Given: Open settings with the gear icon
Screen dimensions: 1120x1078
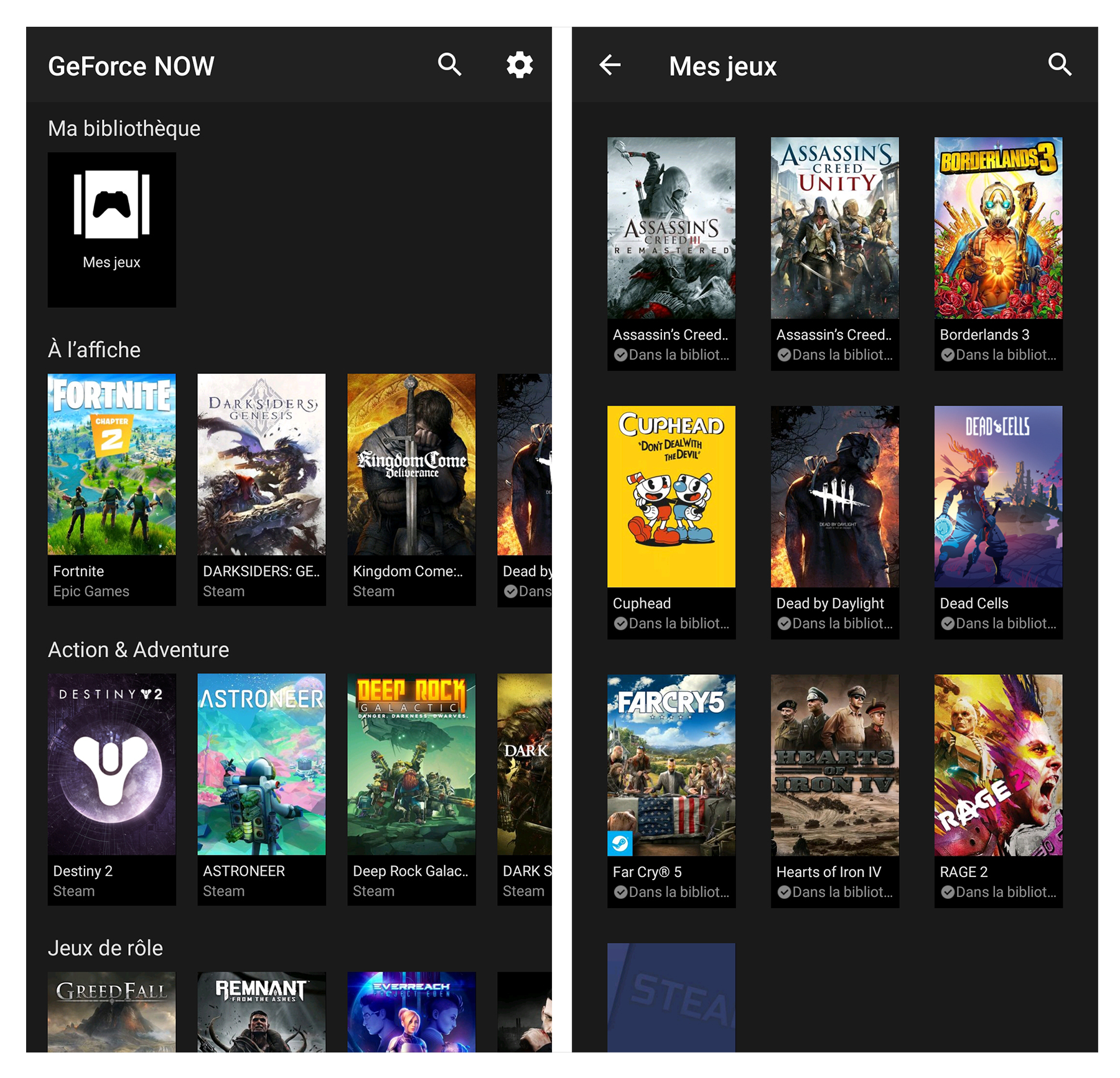Looking at the screenshot, I should 520,65.
